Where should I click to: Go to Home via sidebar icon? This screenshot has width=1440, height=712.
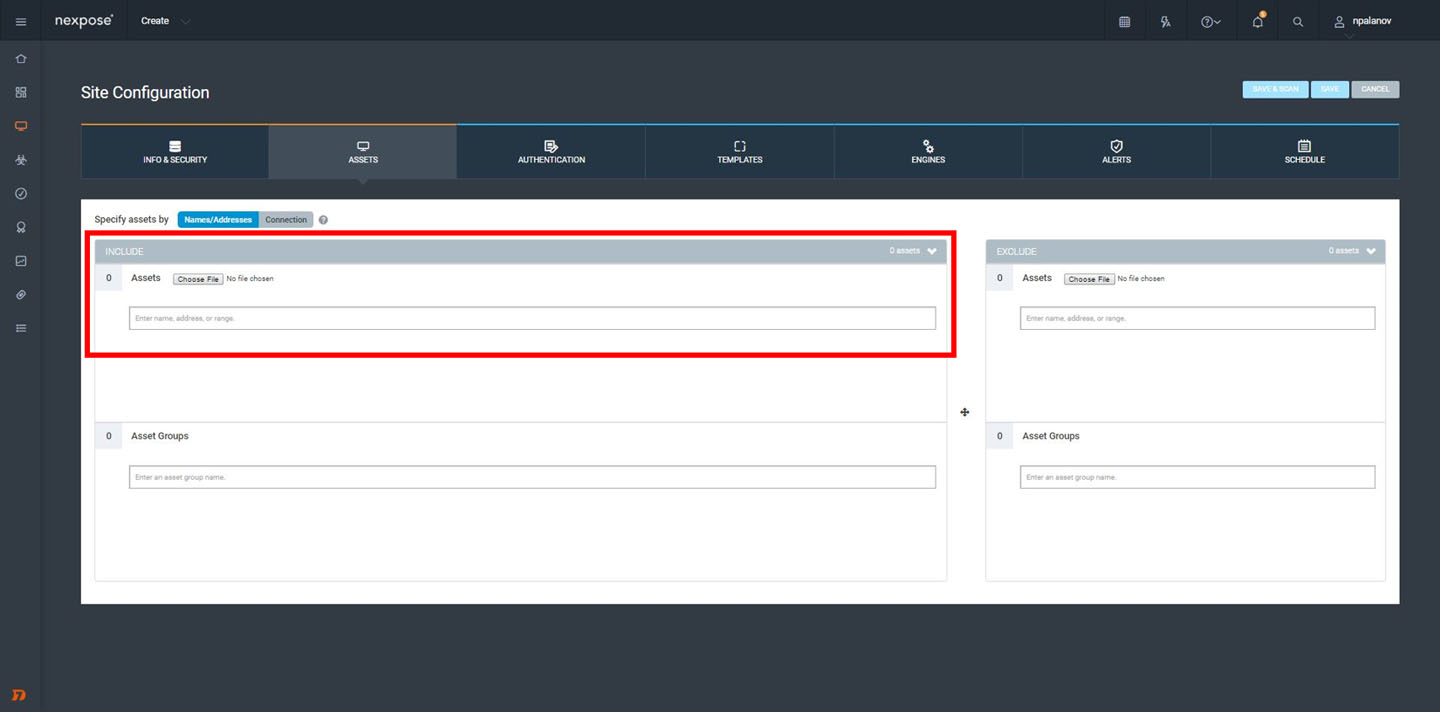[x=21, y=59]
